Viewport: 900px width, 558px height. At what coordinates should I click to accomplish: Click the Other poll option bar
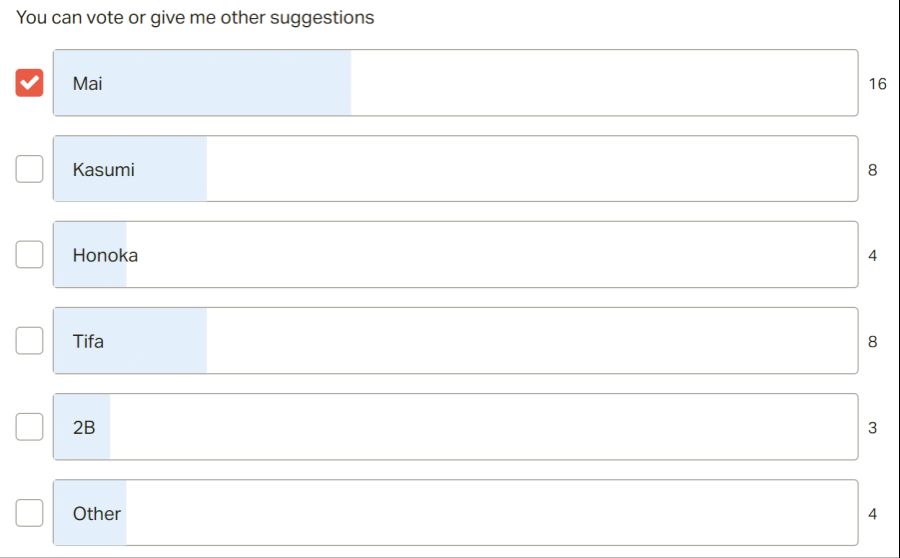click(455, 513)
